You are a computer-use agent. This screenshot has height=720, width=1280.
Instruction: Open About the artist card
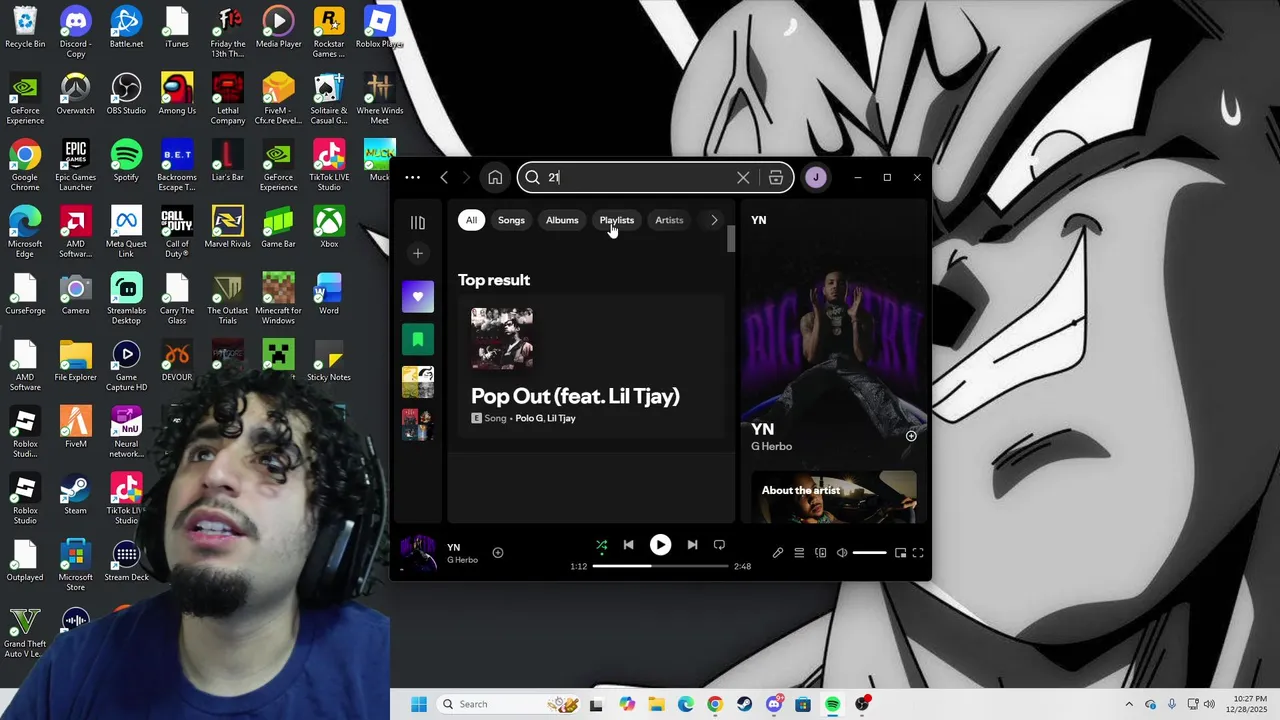coord(834,497)
